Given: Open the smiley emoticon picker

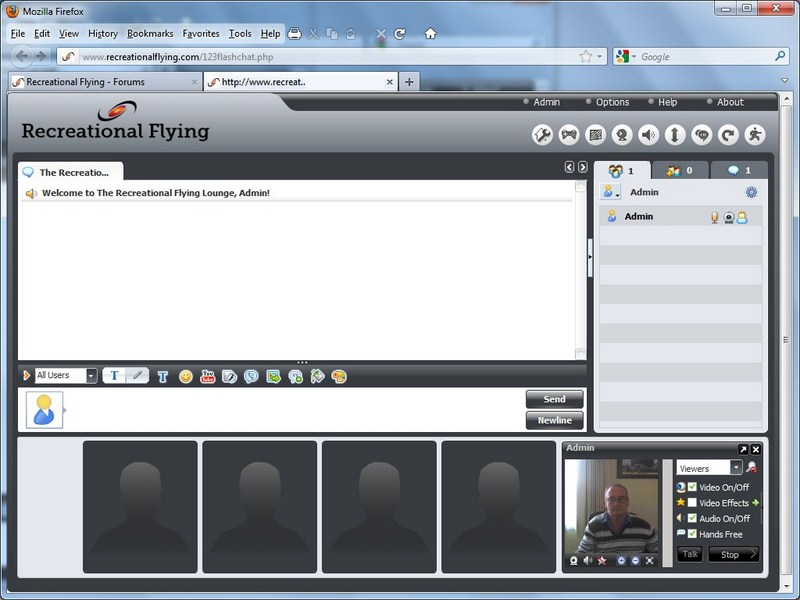Looking at the screenshot, I should pyautogui.click(x=186, y=377).
